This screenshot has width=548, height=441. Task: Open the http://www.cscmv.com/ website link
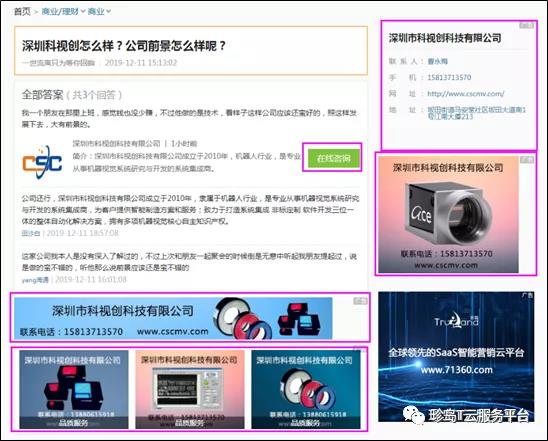click(466, 94)
